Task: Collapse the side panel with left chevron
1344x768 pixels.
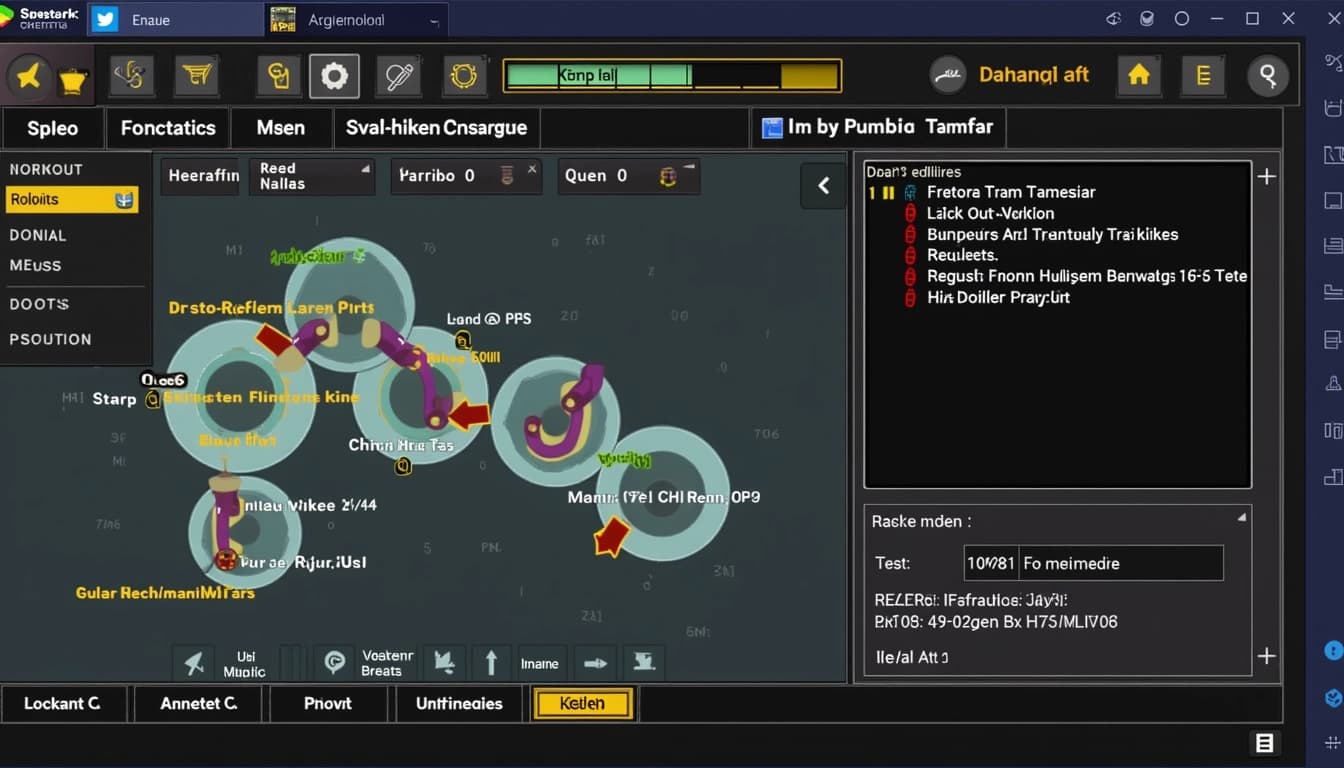Action: pyautogui.click(x=824, y=186)
